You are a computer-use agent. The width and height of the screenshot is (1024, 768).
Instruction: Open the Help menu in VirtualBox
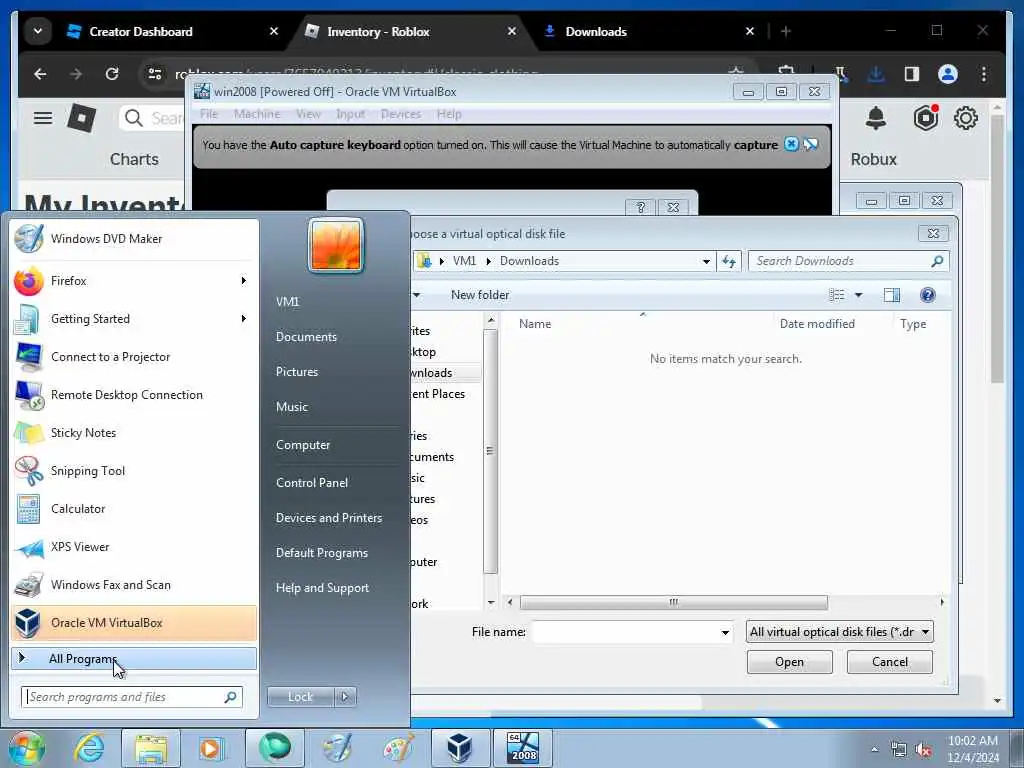pos(449,114)
